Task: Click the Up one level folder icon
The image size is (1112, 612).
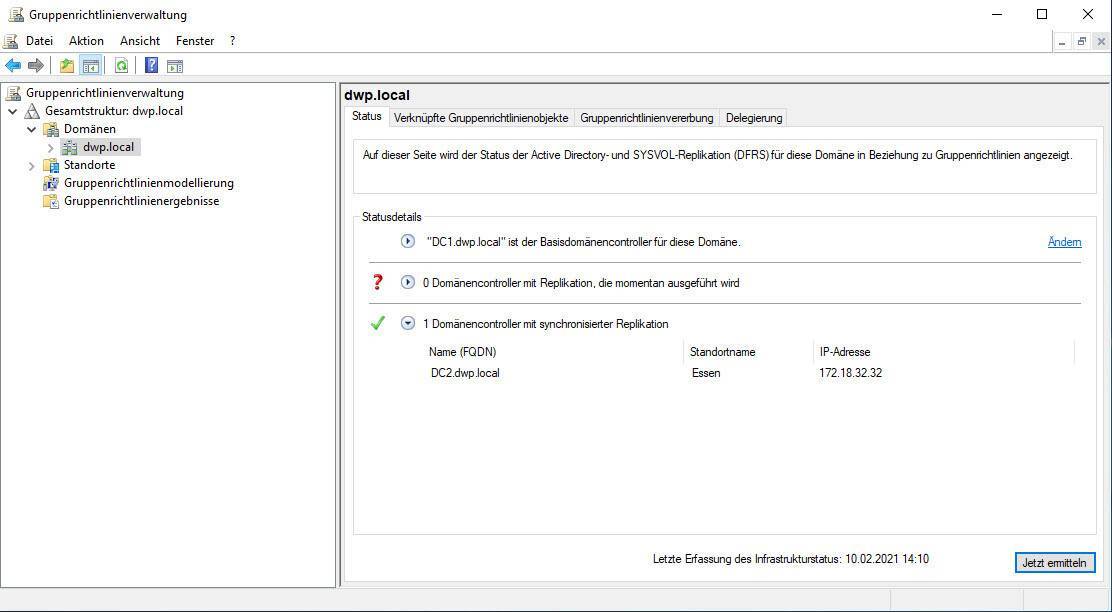Action: 67,66
